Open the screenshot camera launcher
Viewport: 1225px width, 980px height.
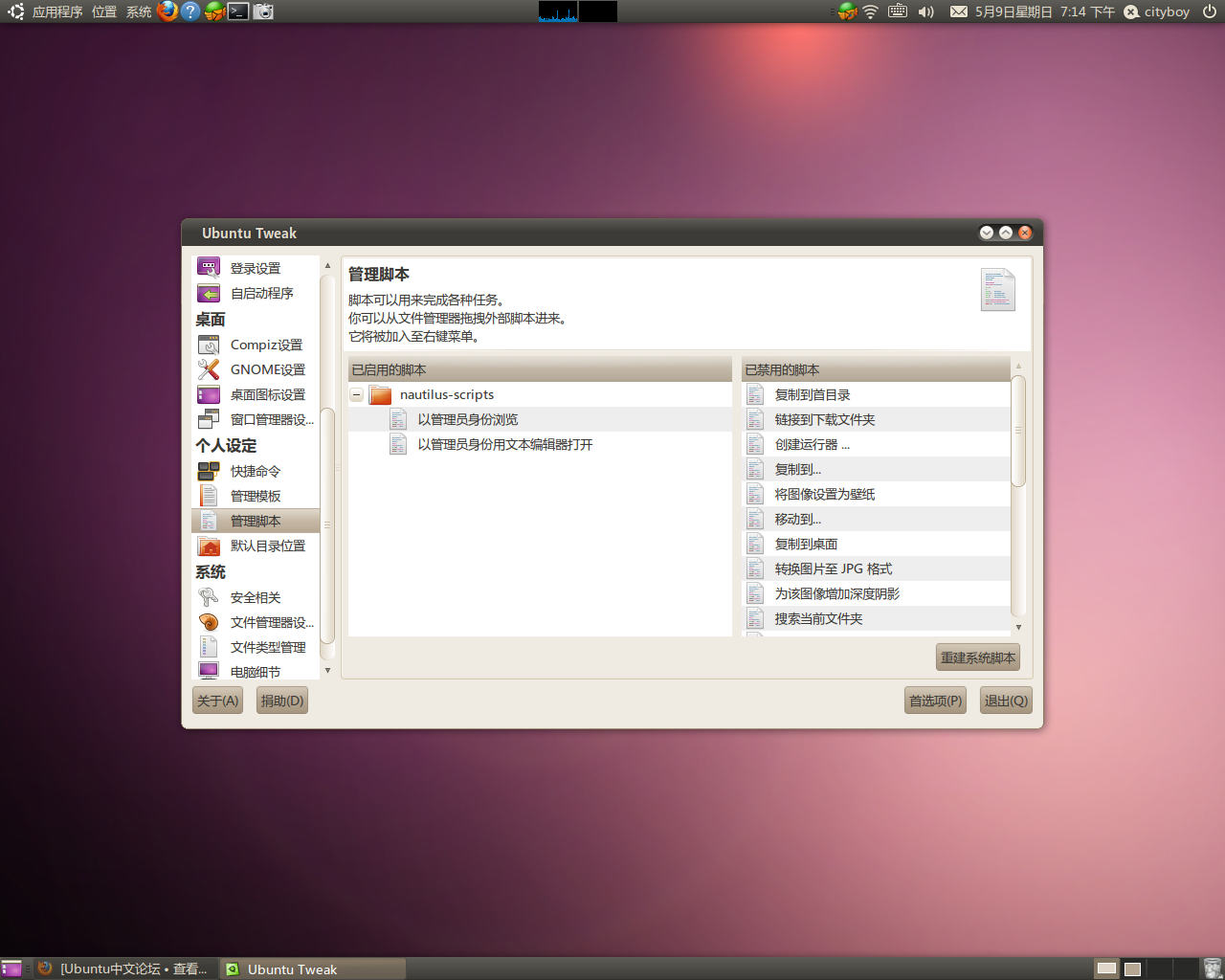pyautogui.click(x=263, y=11)
